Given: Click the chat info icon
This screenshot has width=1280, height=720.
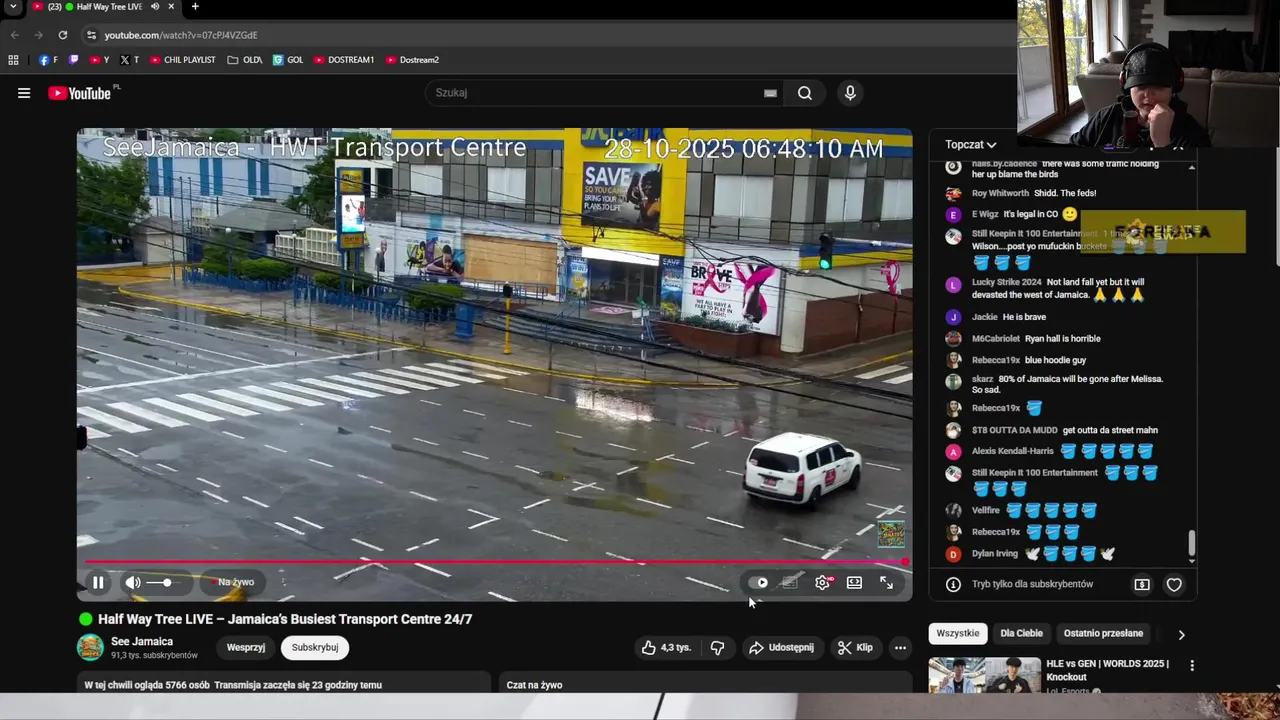Looking at the screenshot, I should point(953,584).
